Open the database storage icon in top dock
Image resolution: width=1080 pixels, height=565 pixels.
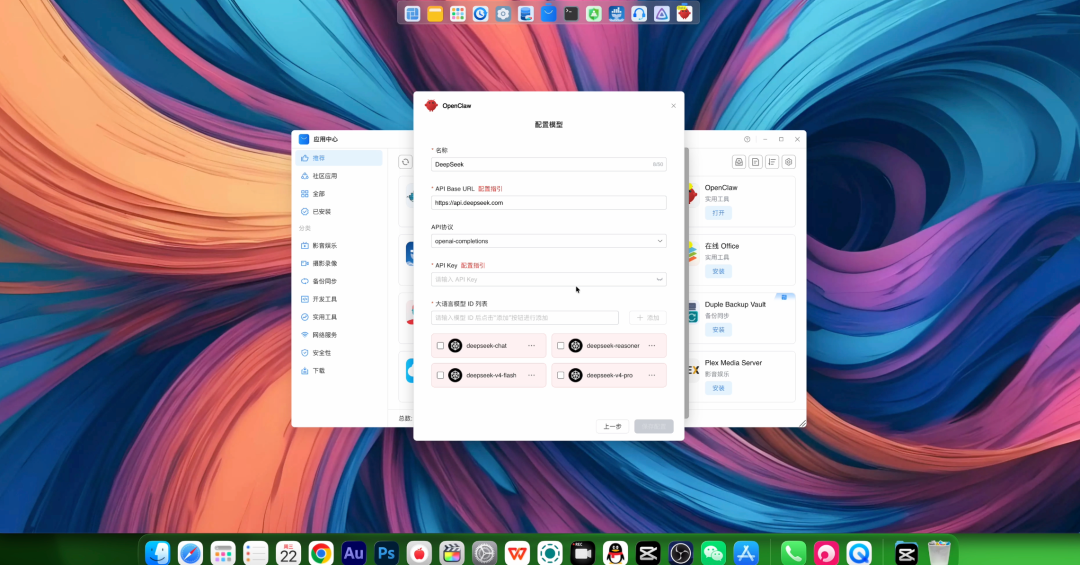coord(526,13)
